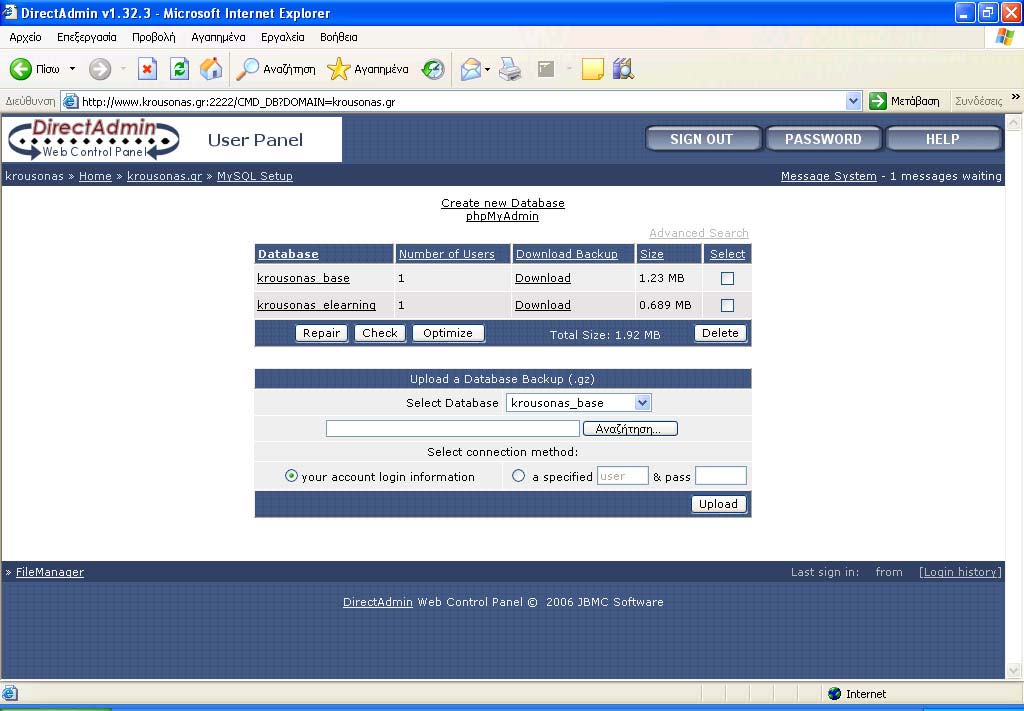Click the green Back arrow icon
Viewport: 1024px width, 711px height.
point(21,69)
